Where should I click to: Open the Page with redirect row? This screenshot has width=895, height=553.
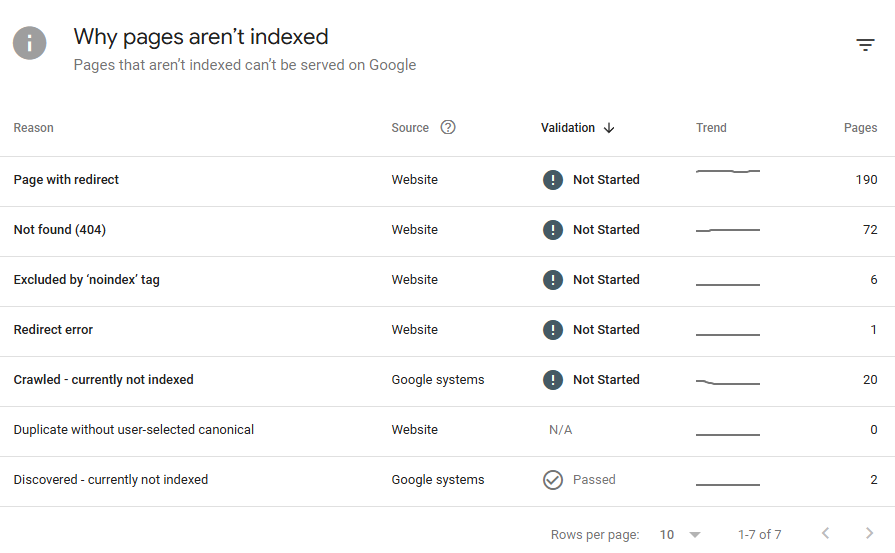[x=66, y=180]
